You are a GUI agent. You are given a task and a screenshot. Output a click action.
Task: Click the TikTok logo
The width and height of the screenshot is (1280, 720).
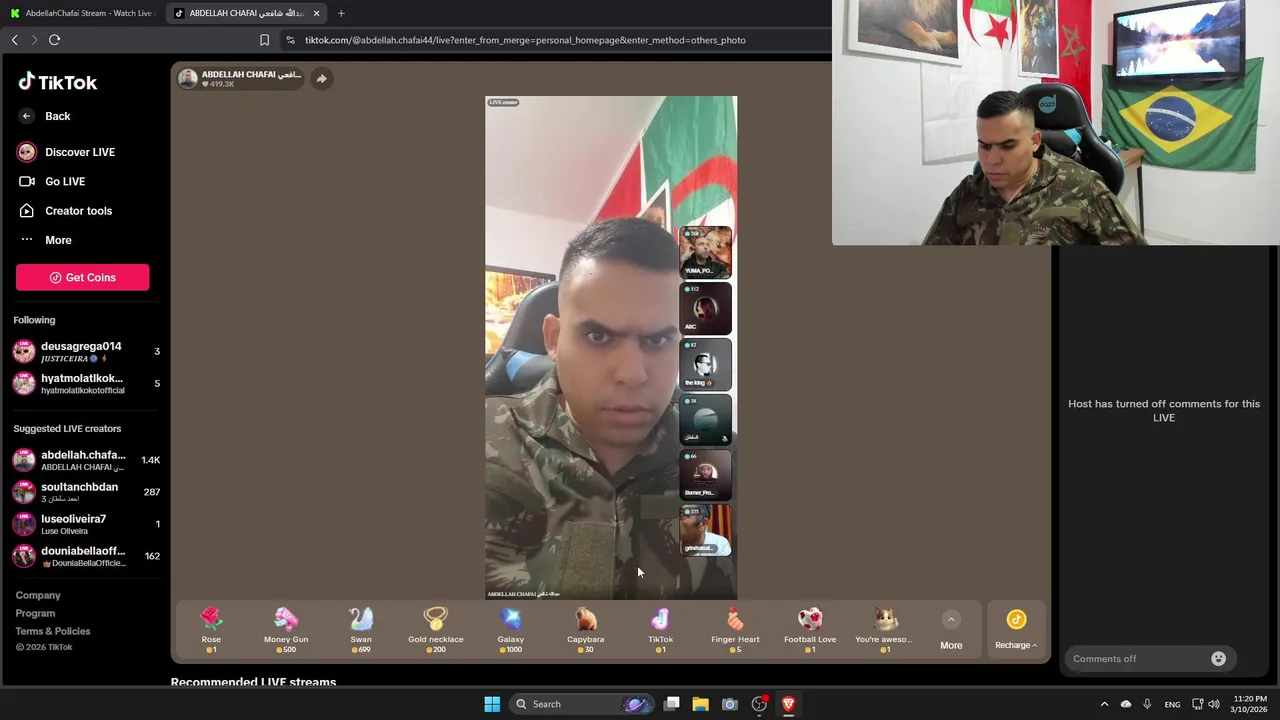[x=57, y=82]
